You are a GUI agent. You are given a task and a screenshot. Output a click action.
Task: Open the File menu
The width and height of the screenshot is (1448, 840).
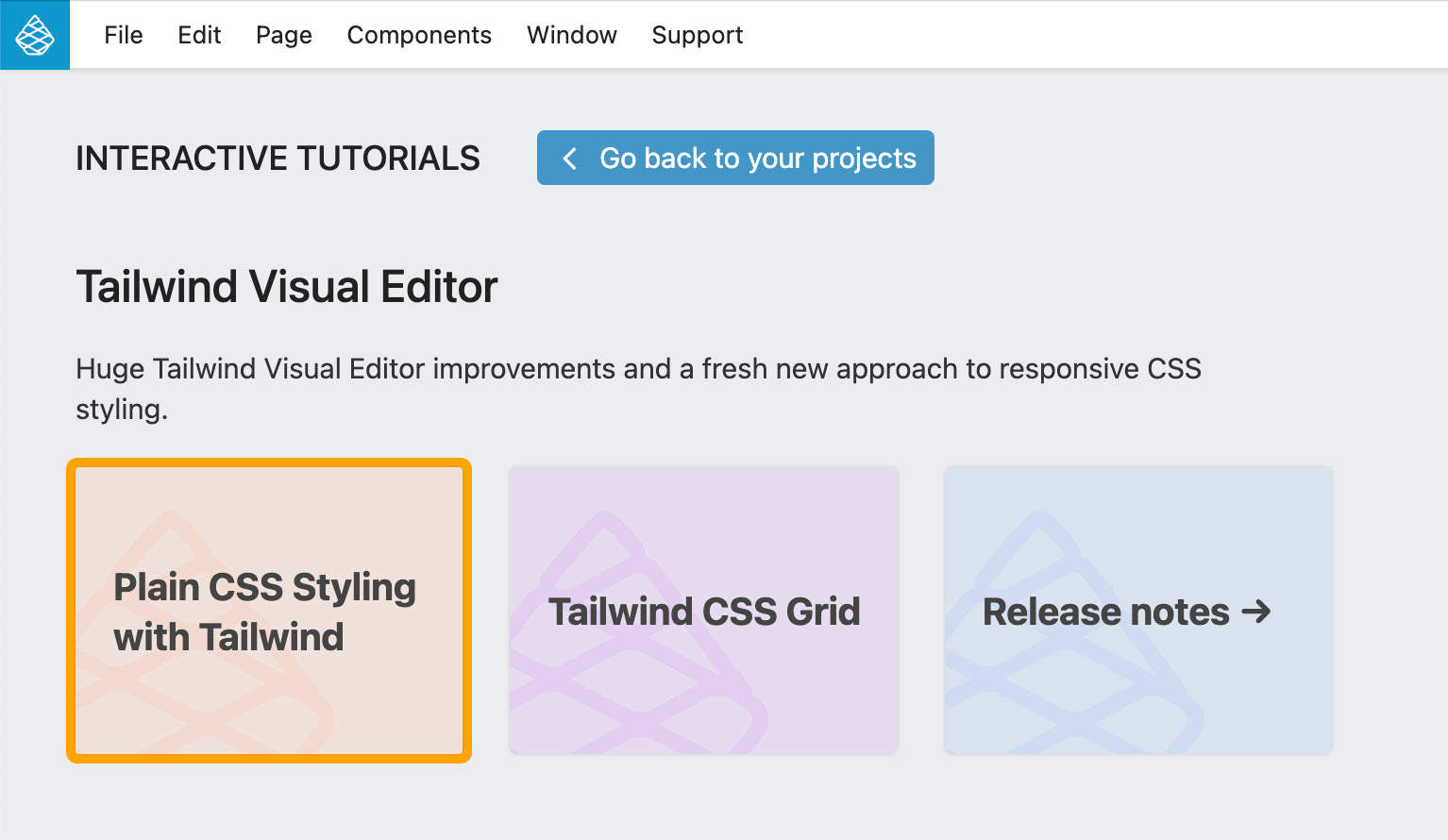(x=124, y=35)
